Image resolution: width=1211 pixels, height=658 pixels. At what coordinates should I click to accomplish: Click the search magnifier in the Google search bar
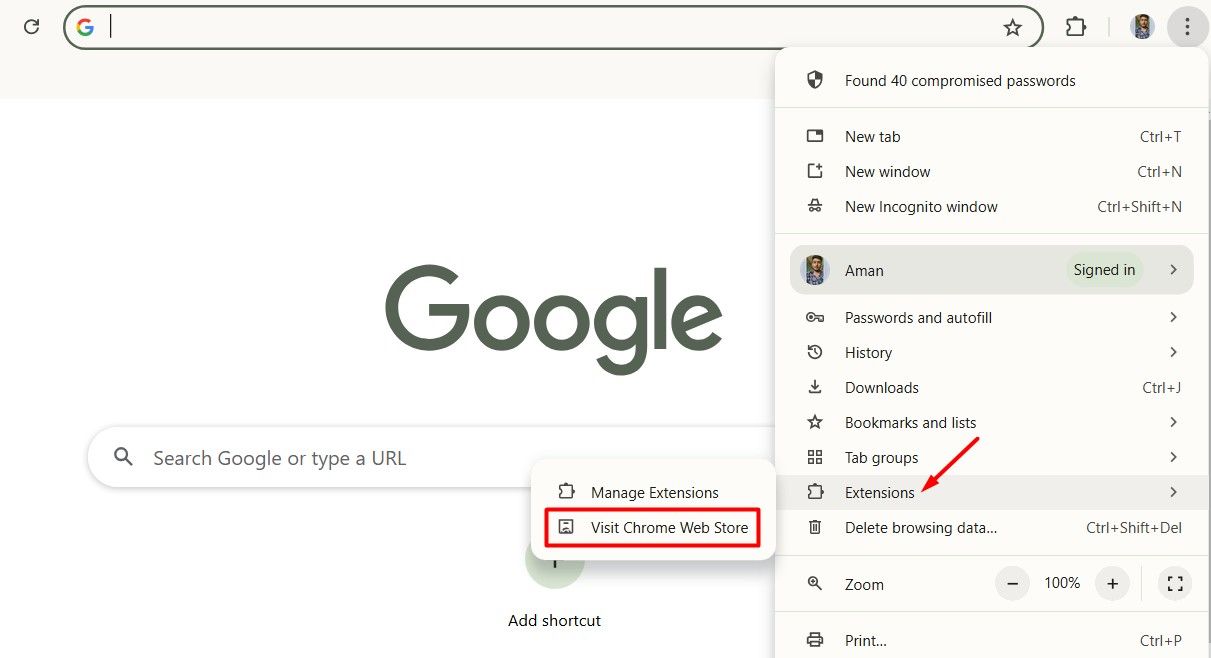[x=123, y=457]
